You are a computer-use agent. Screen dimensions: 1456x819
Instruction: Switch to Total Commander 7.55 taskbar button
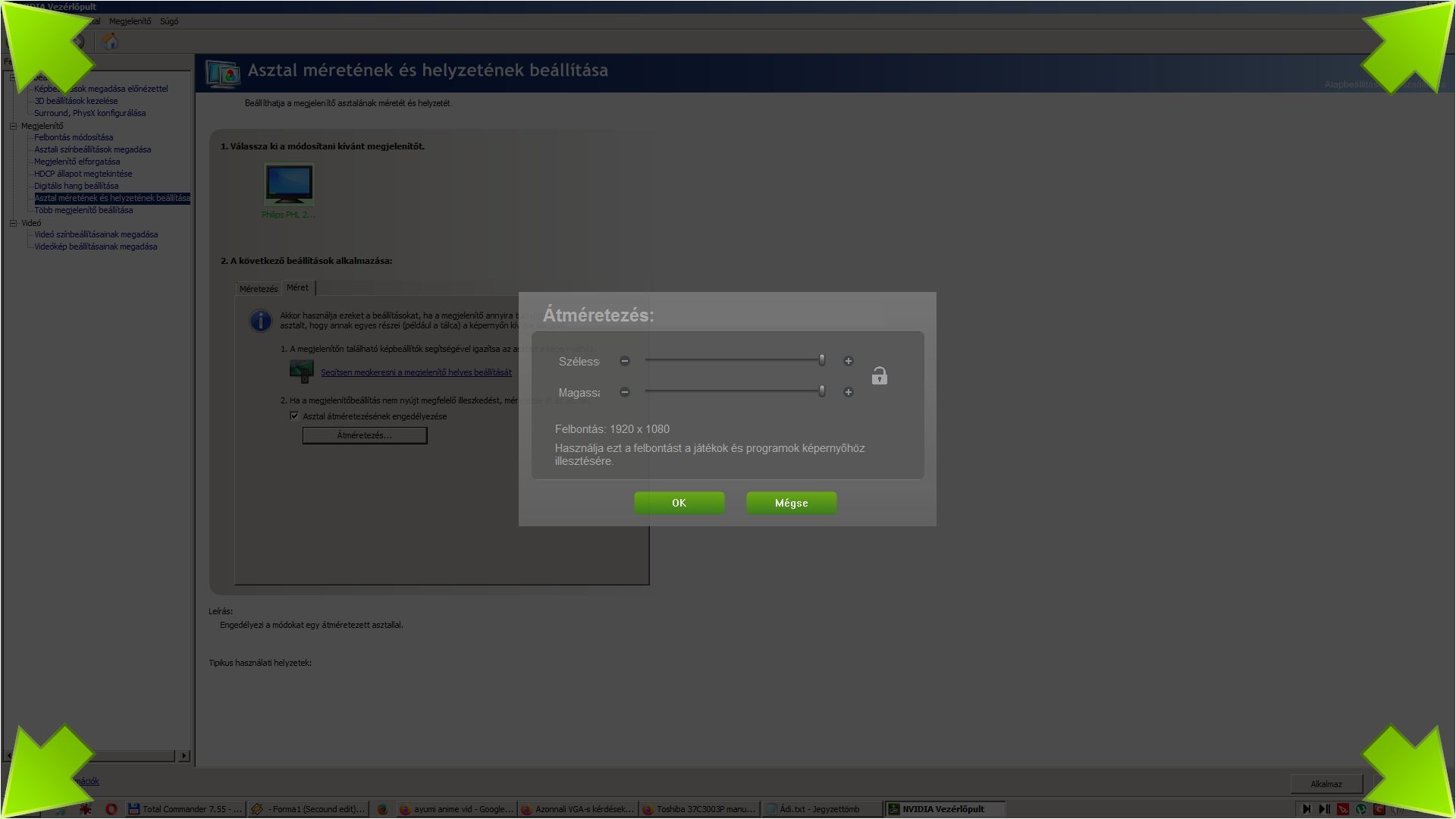185,809
